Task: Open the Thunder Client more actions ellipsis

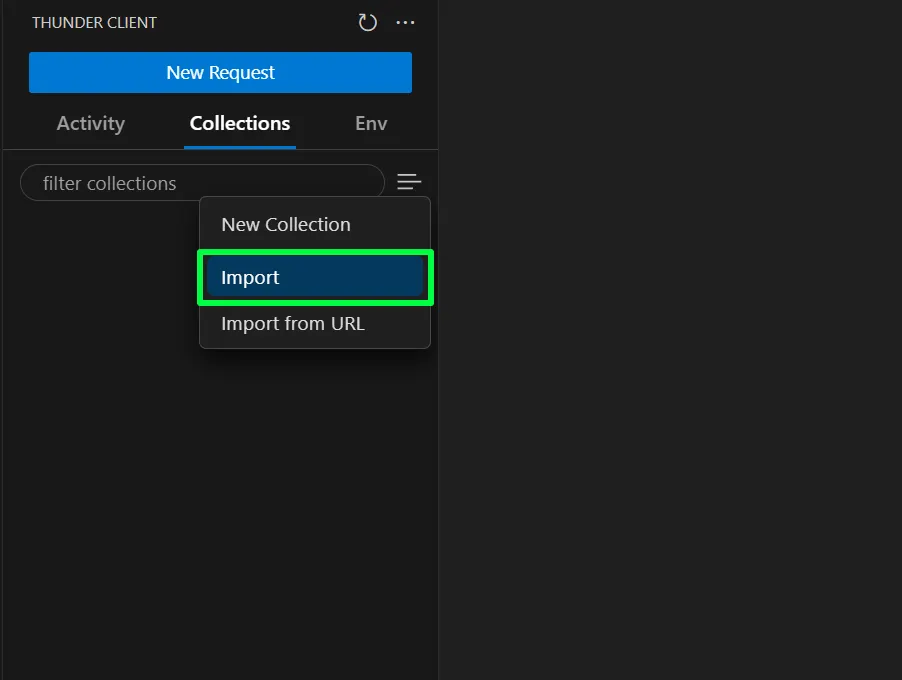Action: [405, 22]
